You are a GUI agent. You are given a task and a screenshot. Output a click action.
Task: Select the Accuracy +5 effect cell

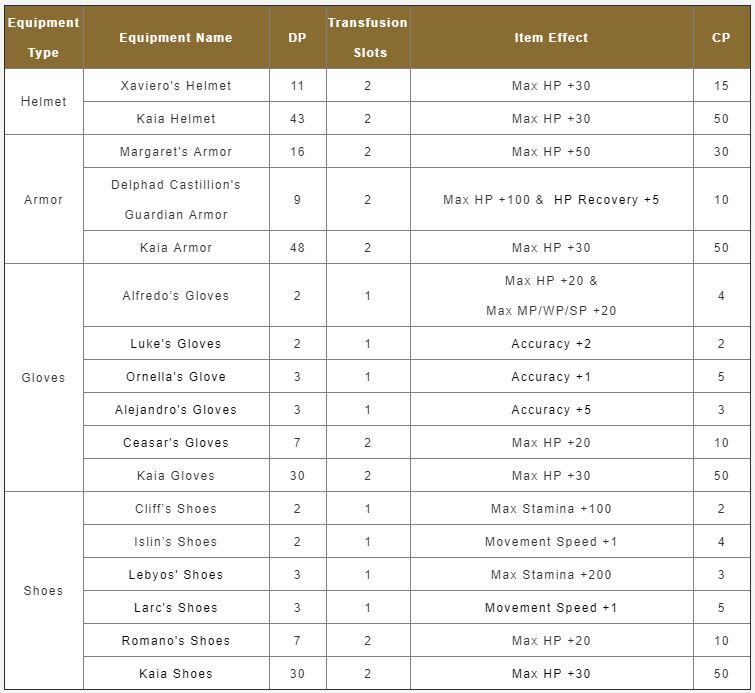(551, 410)
